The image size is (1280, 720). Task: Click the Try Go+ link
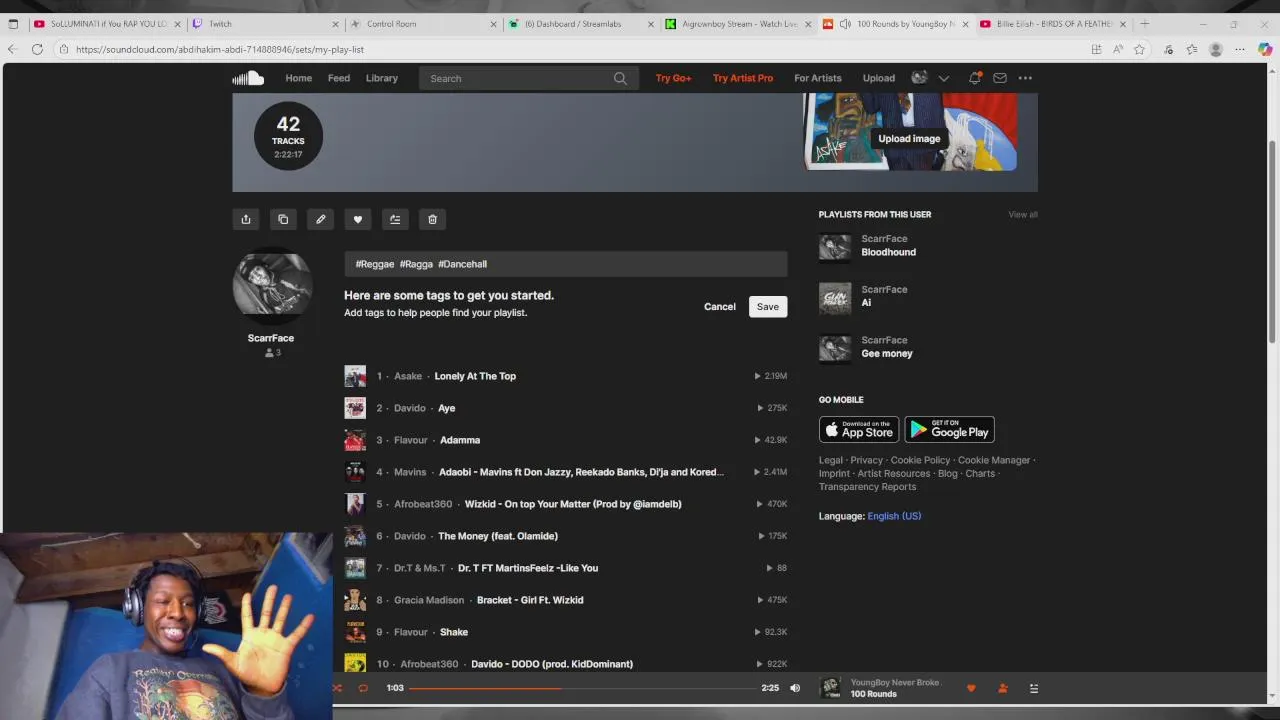point(673,78)
